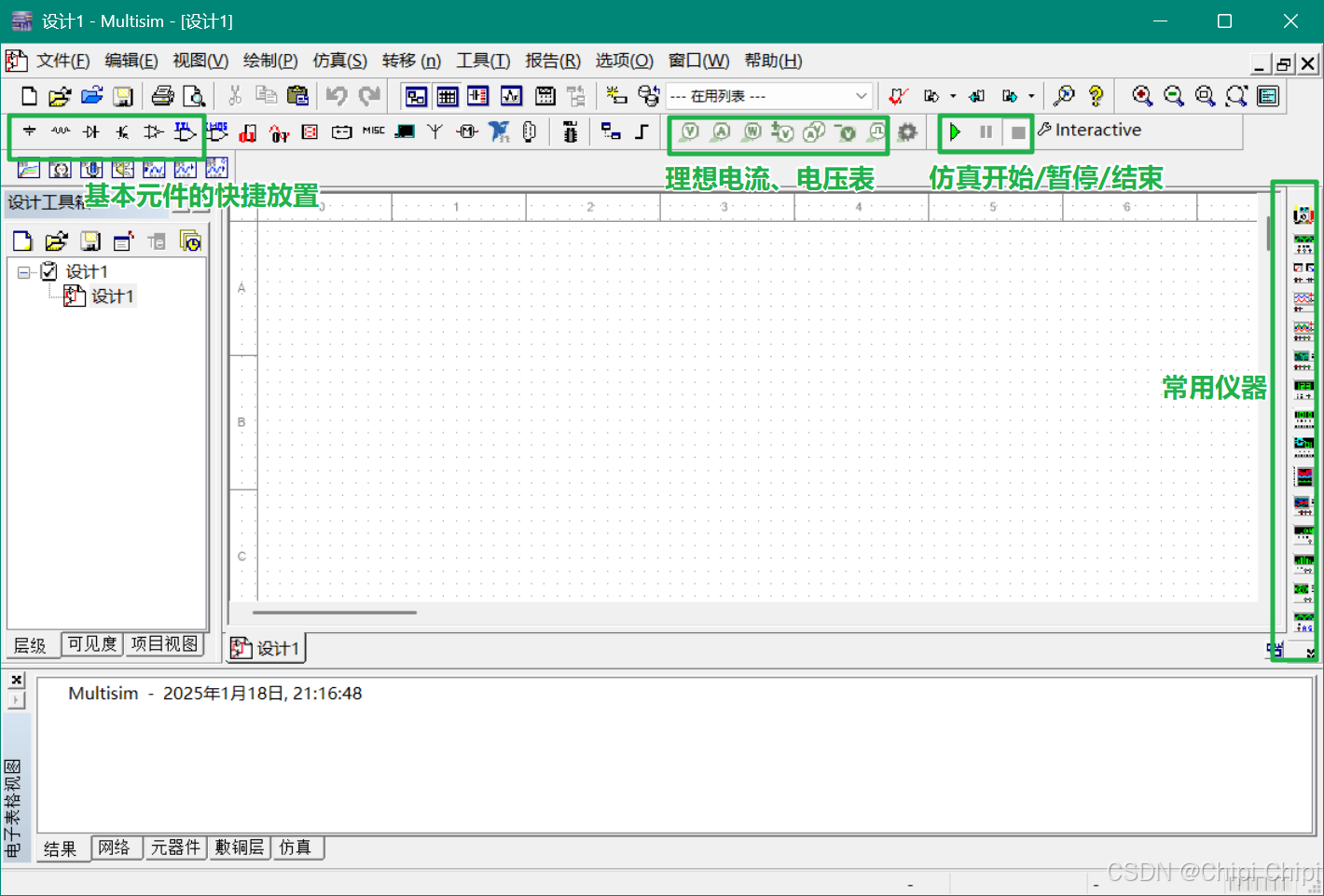
Task: Place a voltage probe
Action: [689, 132]
